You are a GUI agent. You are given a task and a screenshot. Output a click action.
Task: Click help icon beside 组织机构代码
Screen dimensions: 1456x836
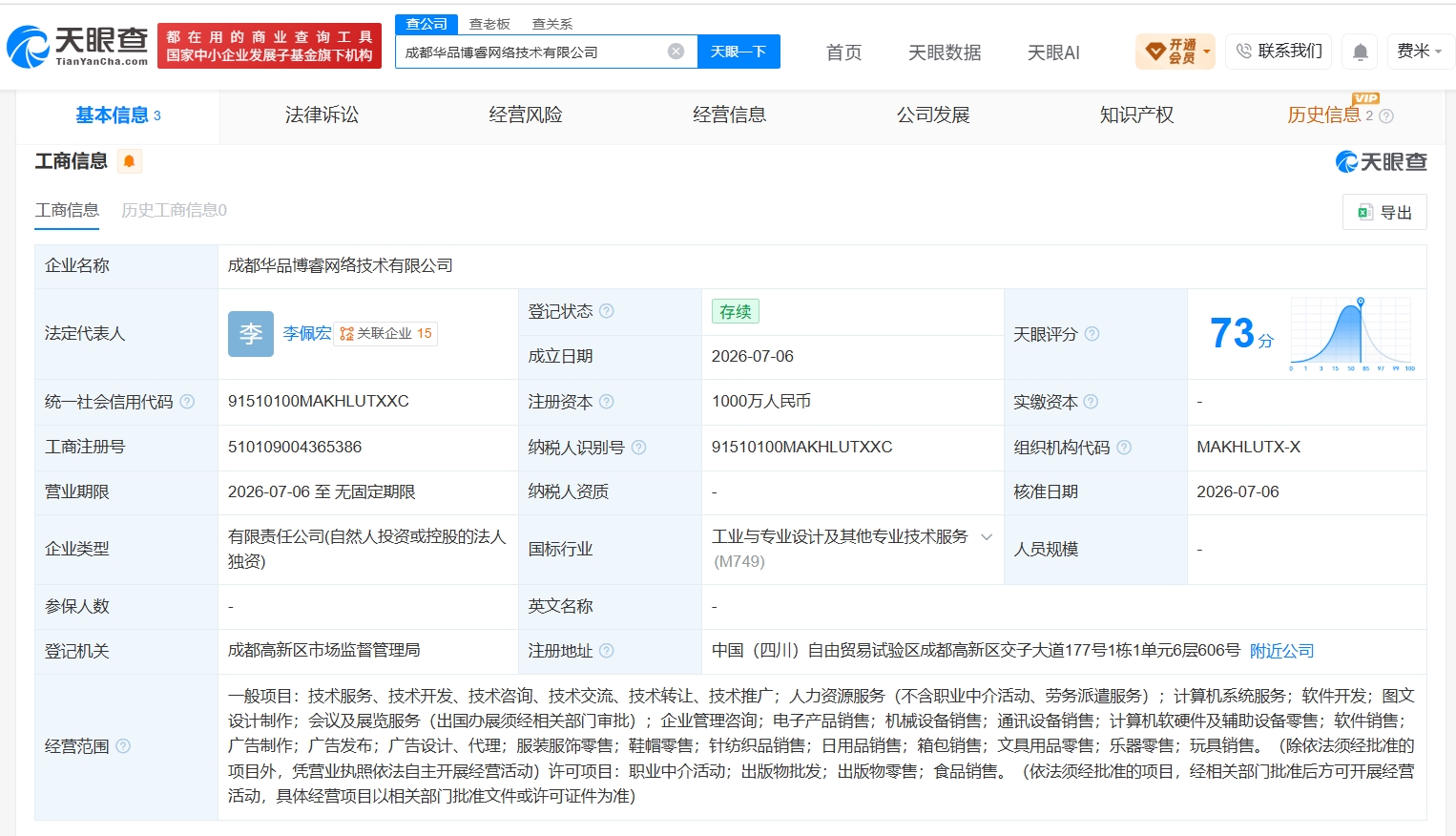coord(1124,447)
